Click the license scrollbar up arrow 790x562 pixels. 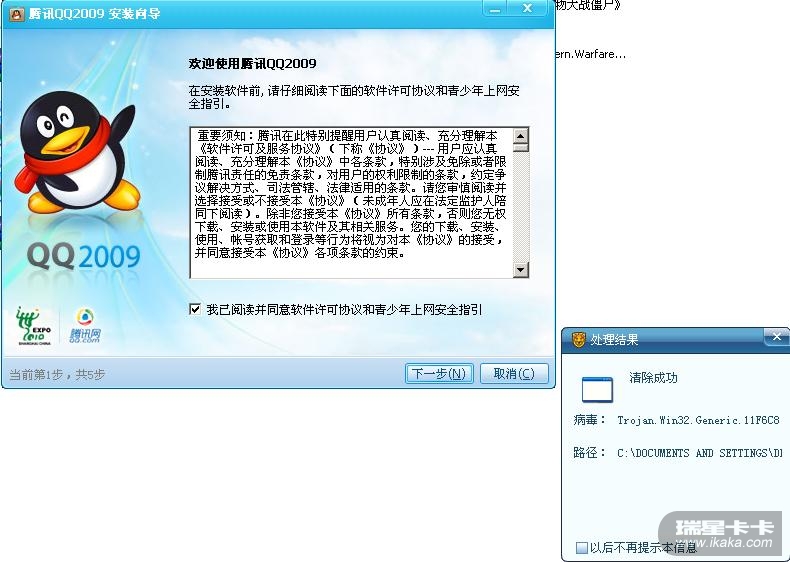tap(520, 136)
